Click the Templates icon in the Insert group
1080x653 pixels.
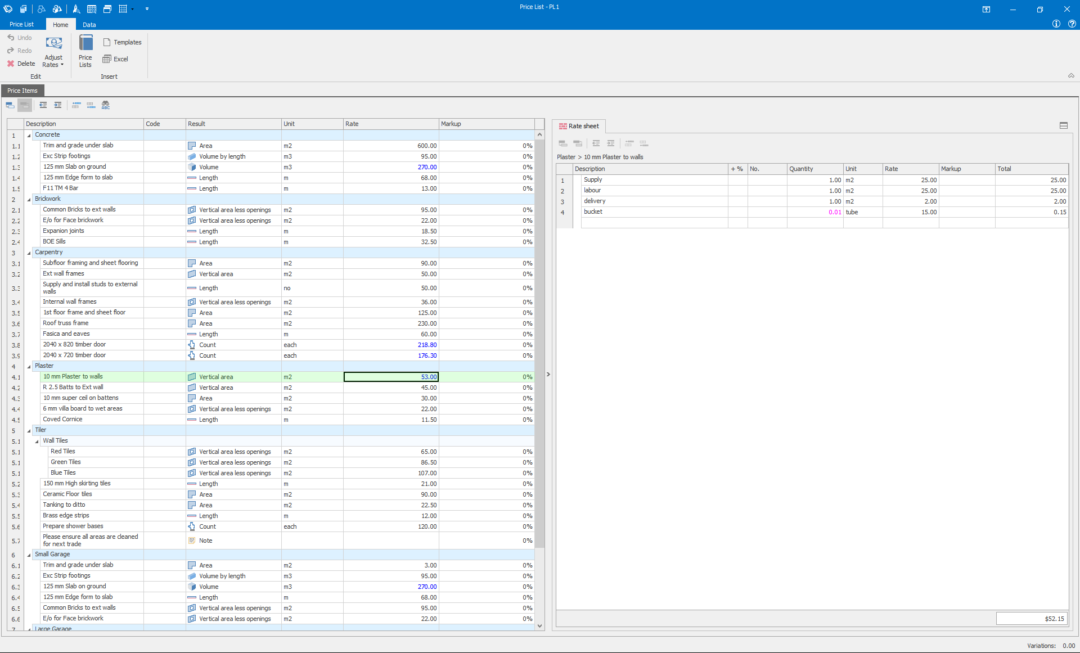(x=106, y=42)
